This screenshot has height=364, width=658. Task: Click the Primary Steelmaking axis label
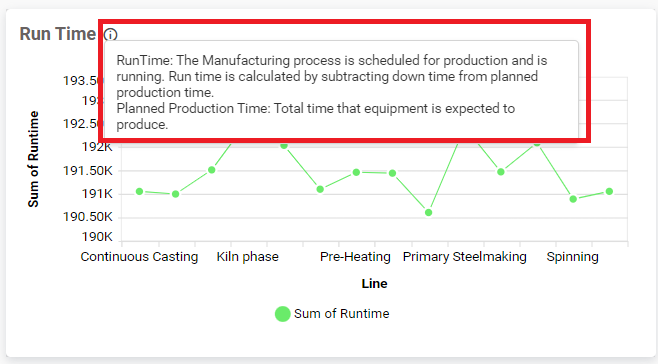(x=465, y=257)
